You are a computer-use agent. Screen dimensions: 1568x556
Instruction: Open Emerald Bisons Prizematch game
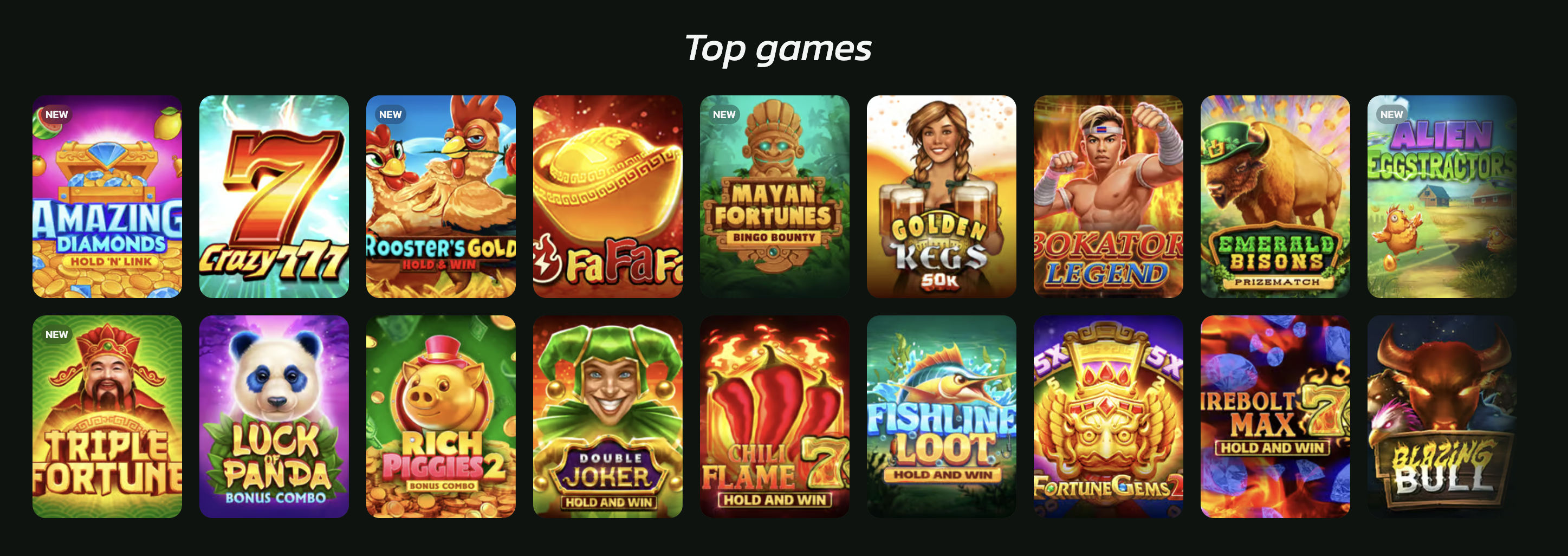[x=1274, y=197]
